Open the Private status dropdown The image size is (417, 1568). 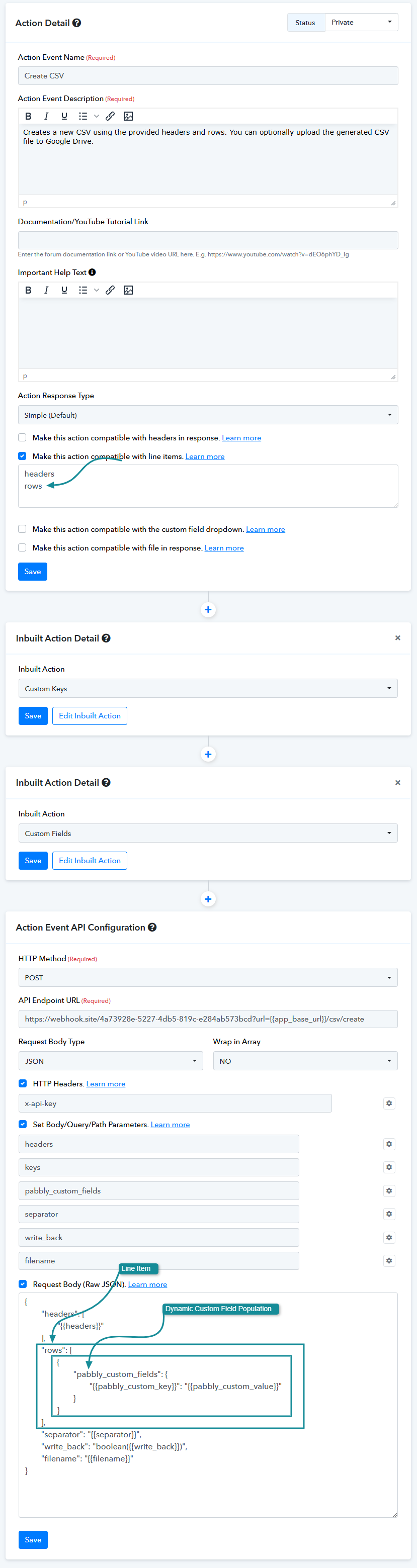point(361,23)
